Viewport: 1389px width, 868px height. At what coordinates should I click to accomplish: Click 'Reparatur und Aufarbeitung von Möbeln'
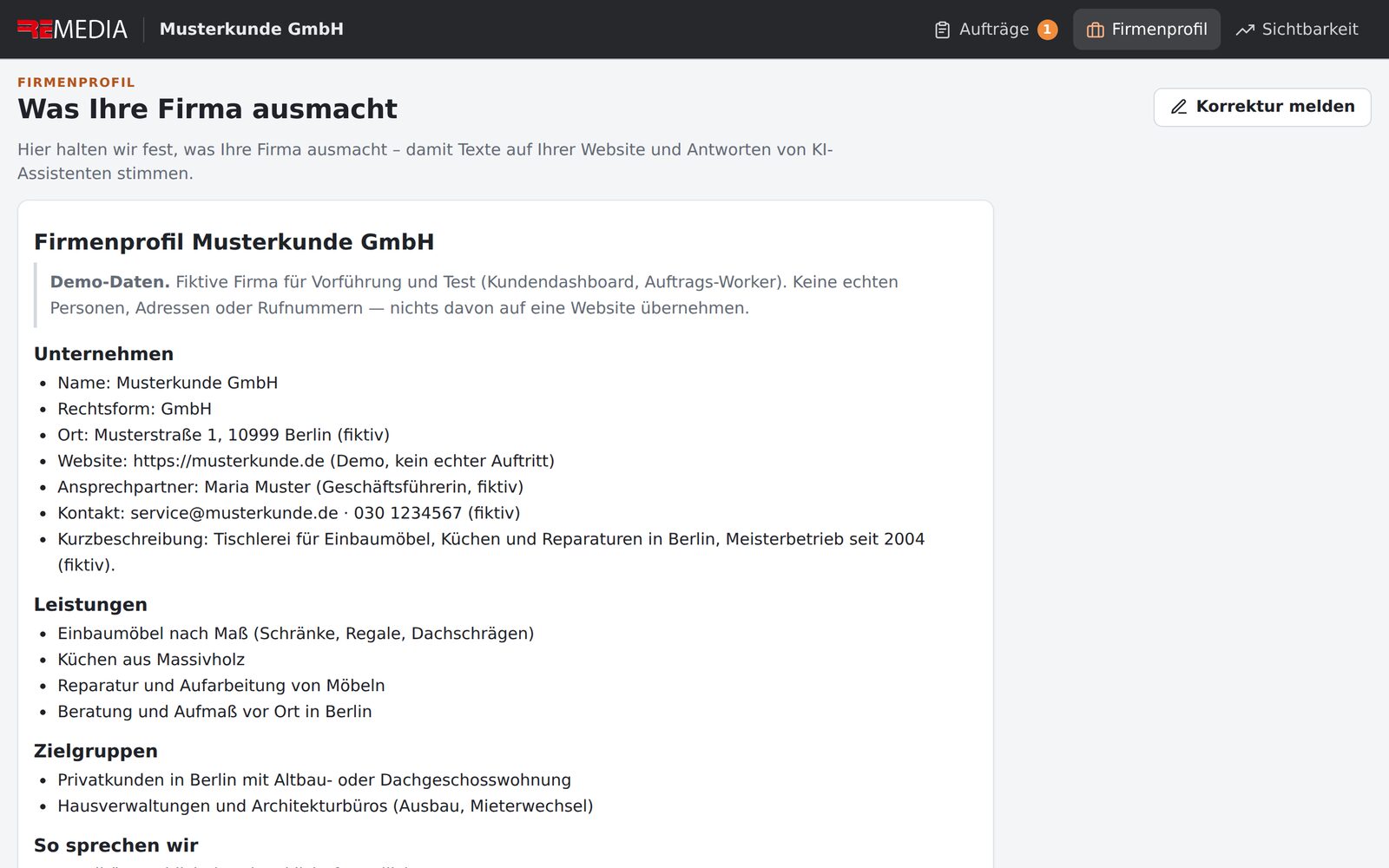pyautogui.click(x=221, y=686)
